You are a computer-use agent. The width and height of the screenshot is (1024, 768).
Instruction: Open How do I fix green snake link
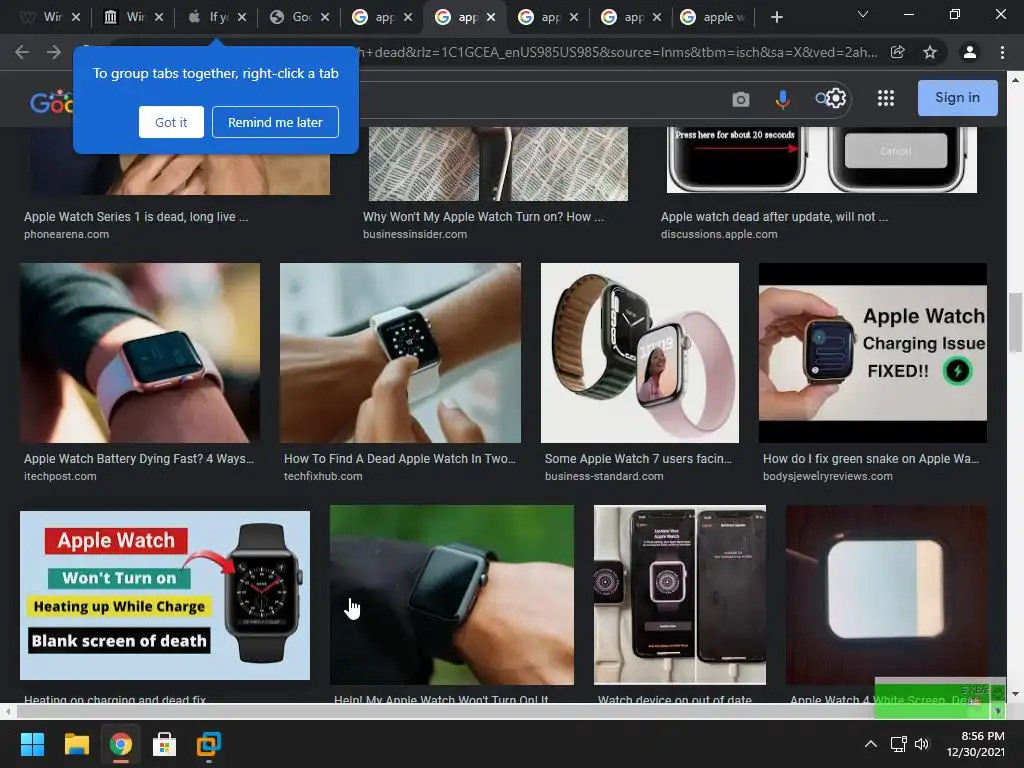click(871, 459)
